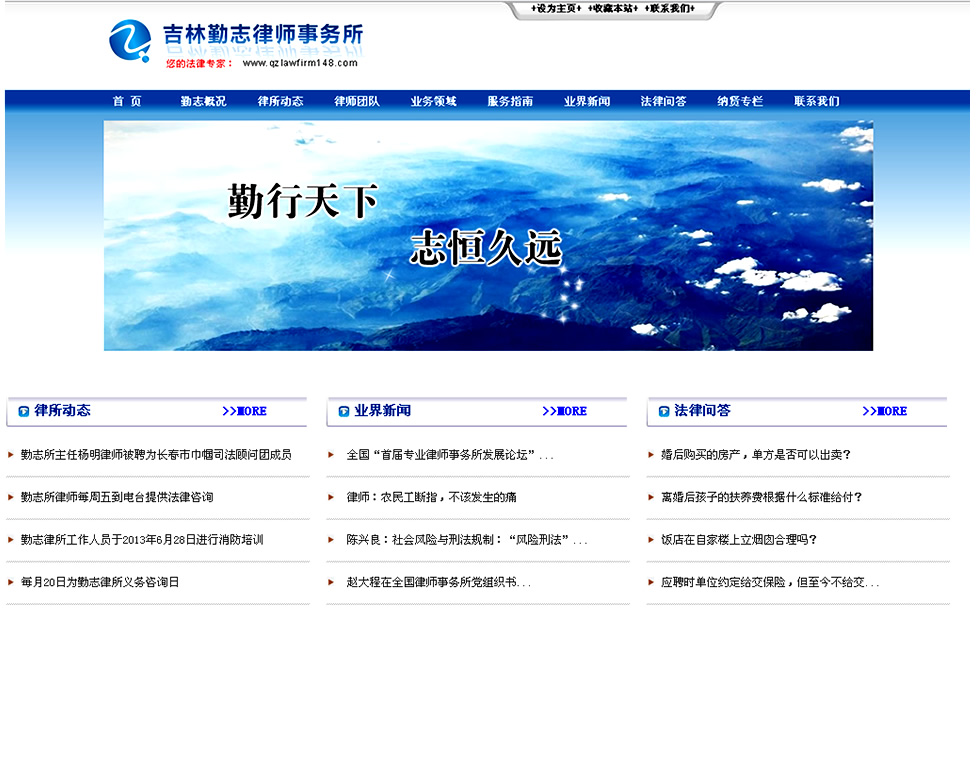Image resolution: width=976 pixels, height=764 pixels.
Task: Click >>MORE in 律所动态 section
Action: pyautogui.click(x=245, y=412)
